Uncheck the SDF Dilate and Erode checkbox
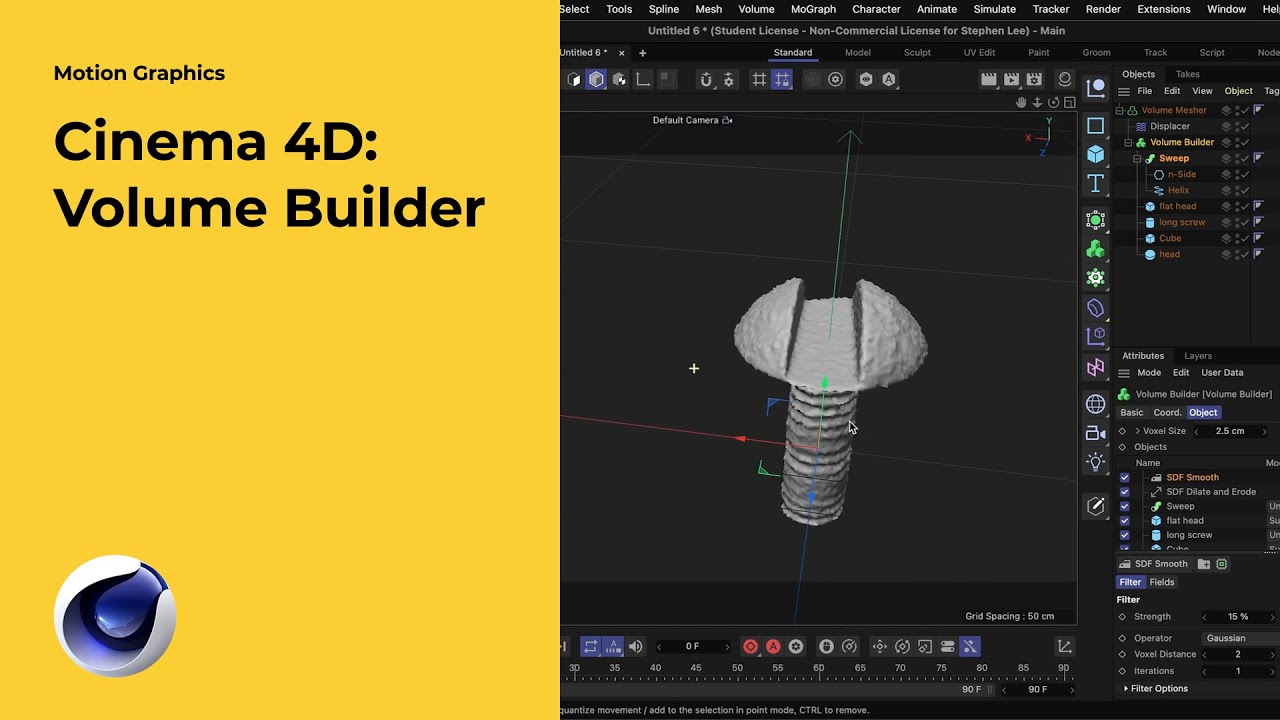 [1124, 492]
